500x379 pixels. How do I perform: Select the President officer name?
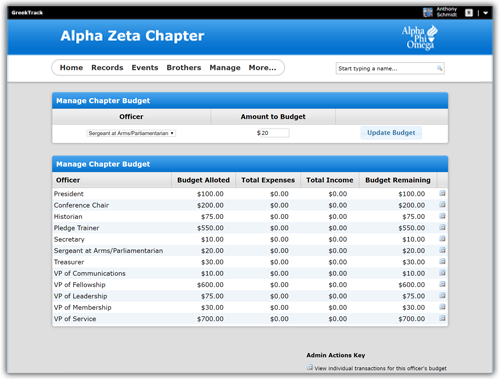coord(69,194)
